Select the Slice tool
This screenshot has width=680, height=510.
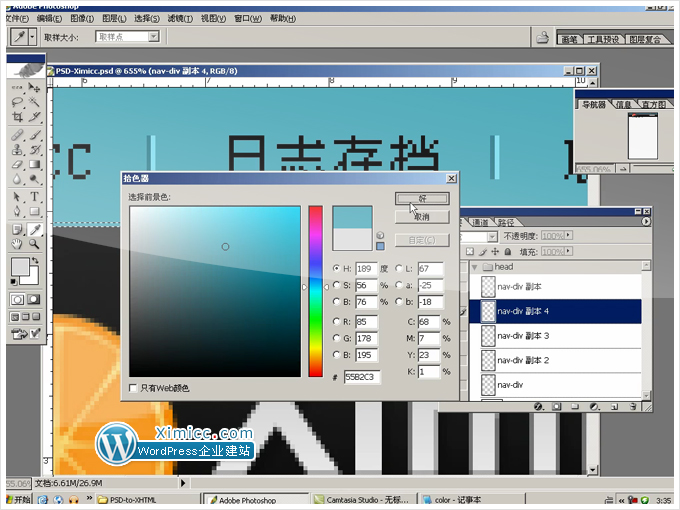point(34,117)
